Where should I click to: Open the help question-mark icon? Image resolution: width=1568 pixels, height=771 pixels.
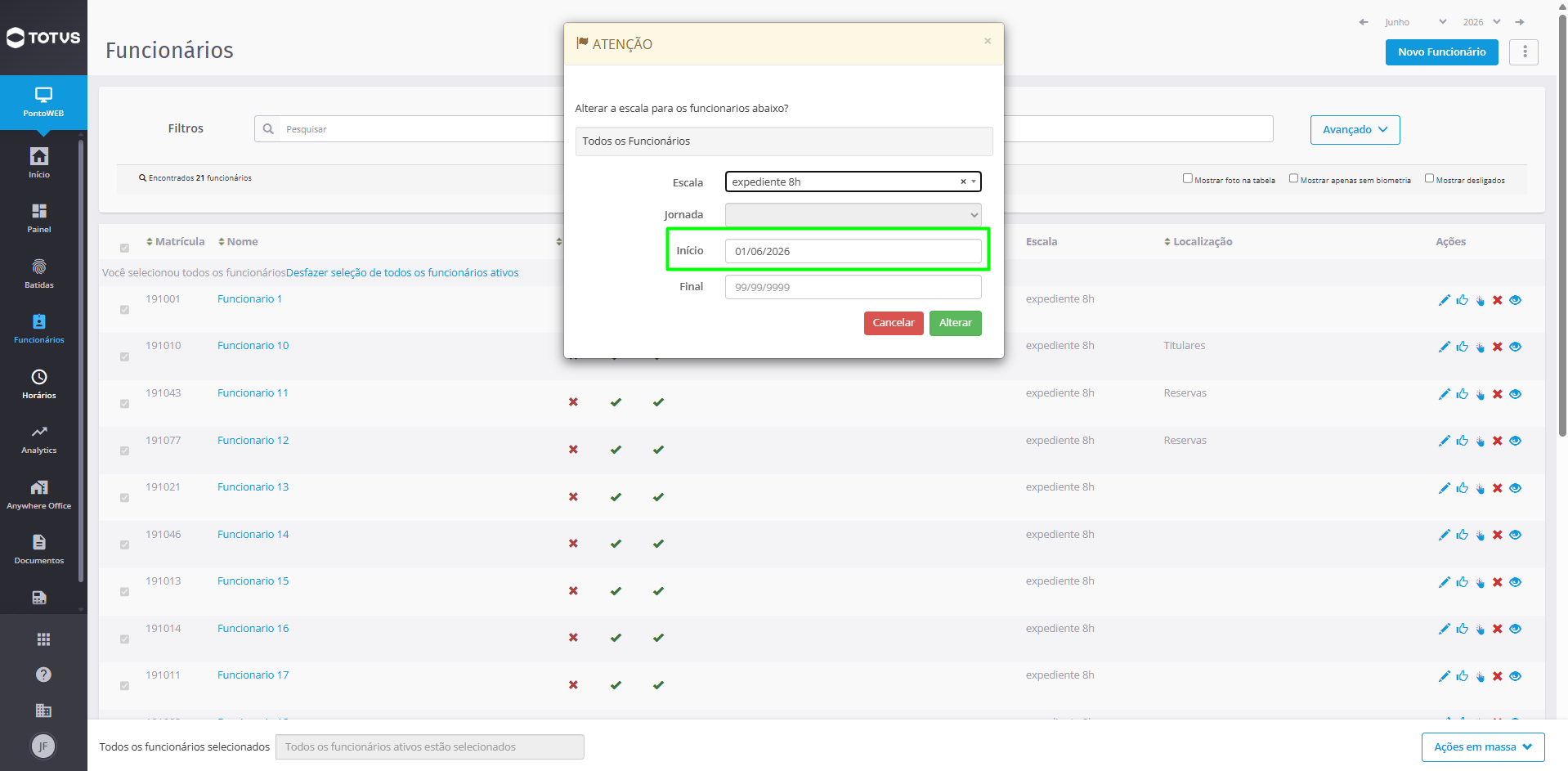[43, 675]
